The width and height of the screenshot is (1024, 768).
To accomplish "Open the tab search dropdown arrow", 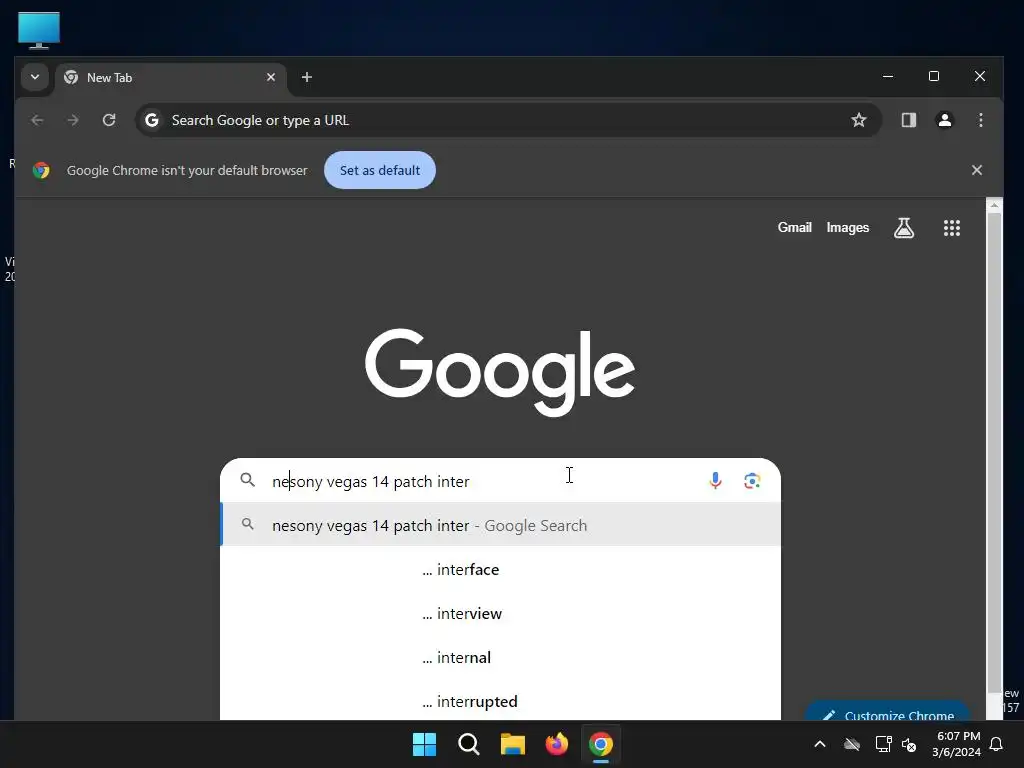I will [35, 77].
